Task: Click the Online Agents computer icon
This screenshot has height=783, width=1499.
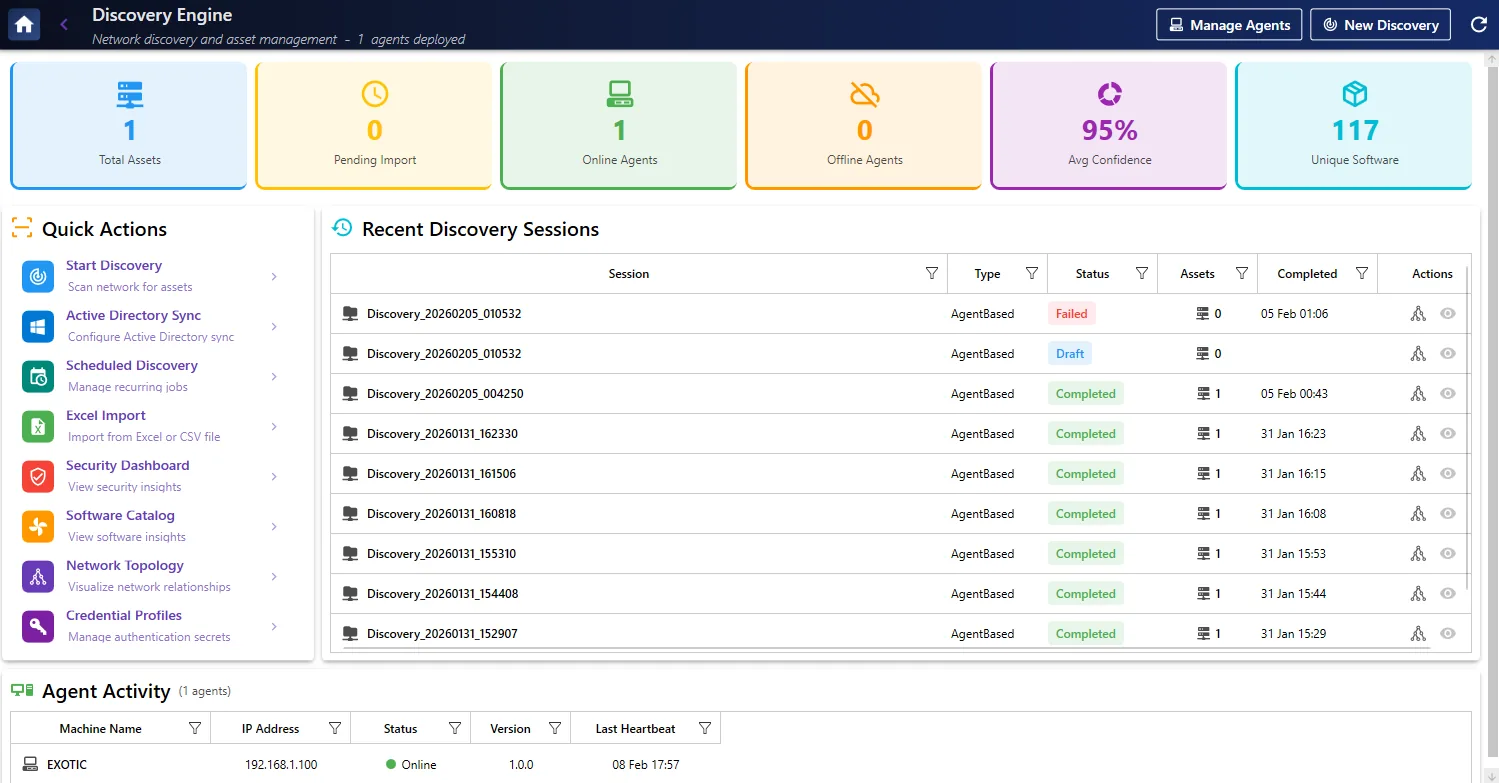Action: pyautogui.click(x=620, y=94)
